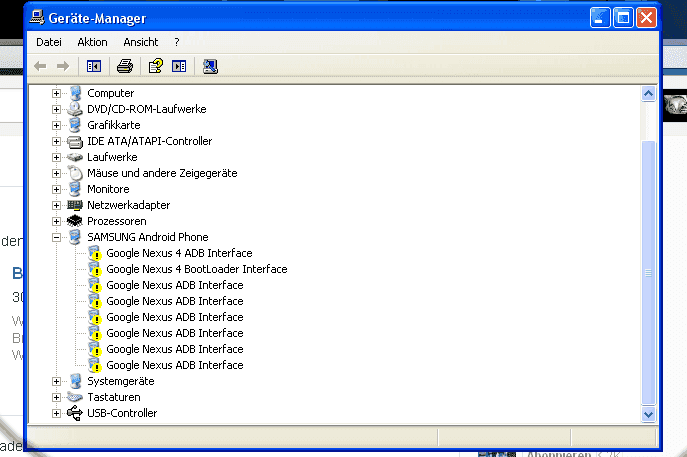
Task: Open the Aktion menu
Action: (92, 42)
